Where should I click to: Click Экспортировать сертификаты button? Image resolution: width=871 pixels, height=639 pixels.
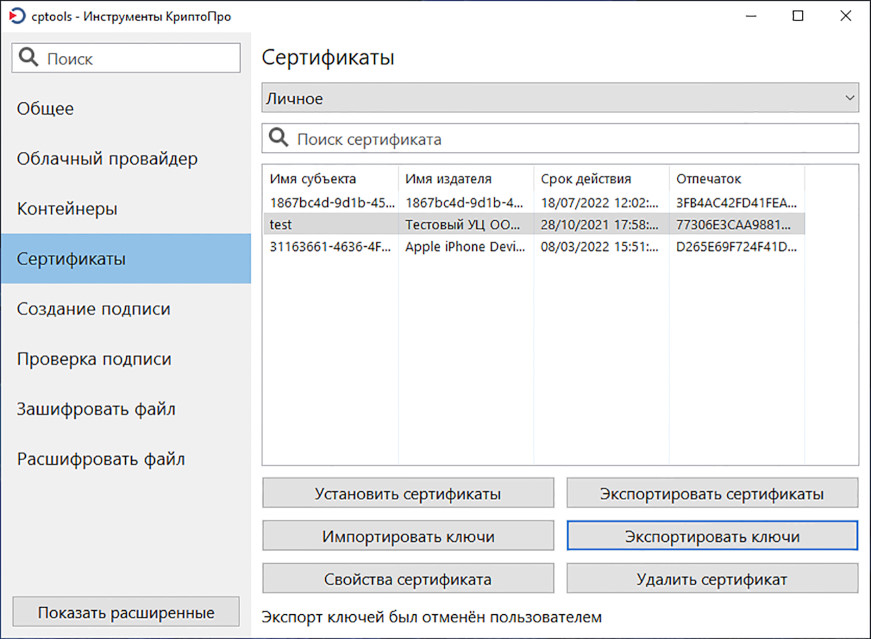click(712, 493)
